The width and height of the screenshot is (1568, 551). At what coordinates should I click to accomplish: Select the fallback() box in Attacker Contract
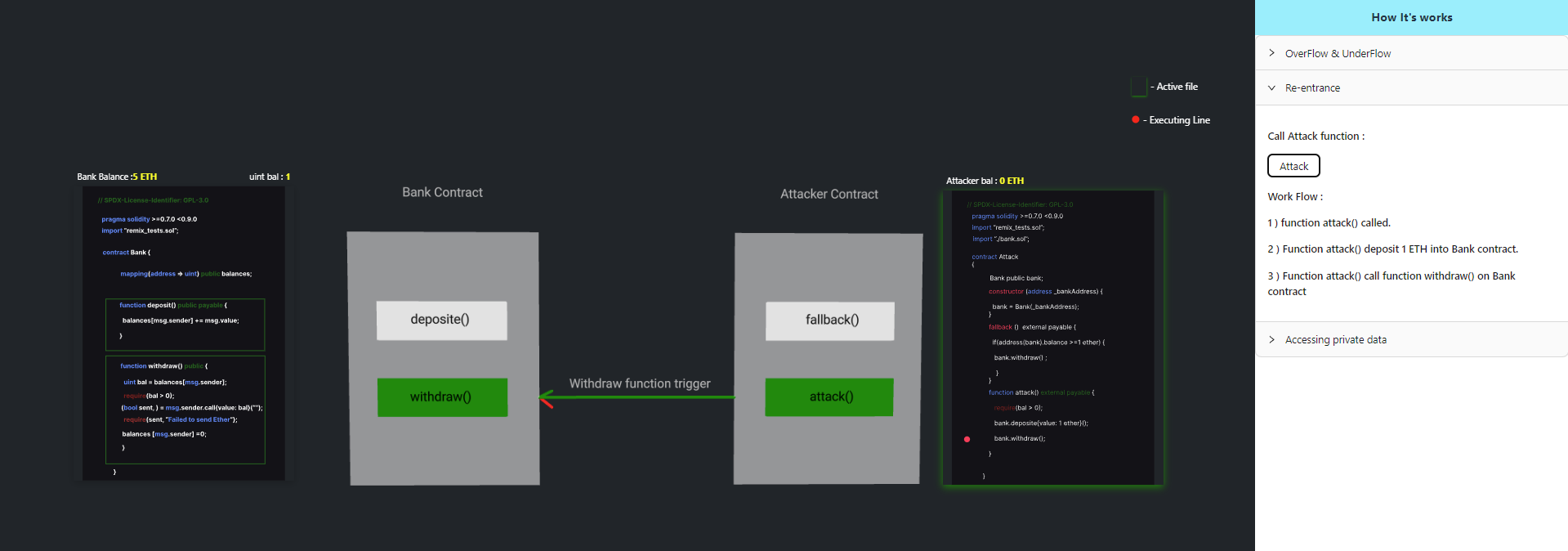(x=829, y=320)
